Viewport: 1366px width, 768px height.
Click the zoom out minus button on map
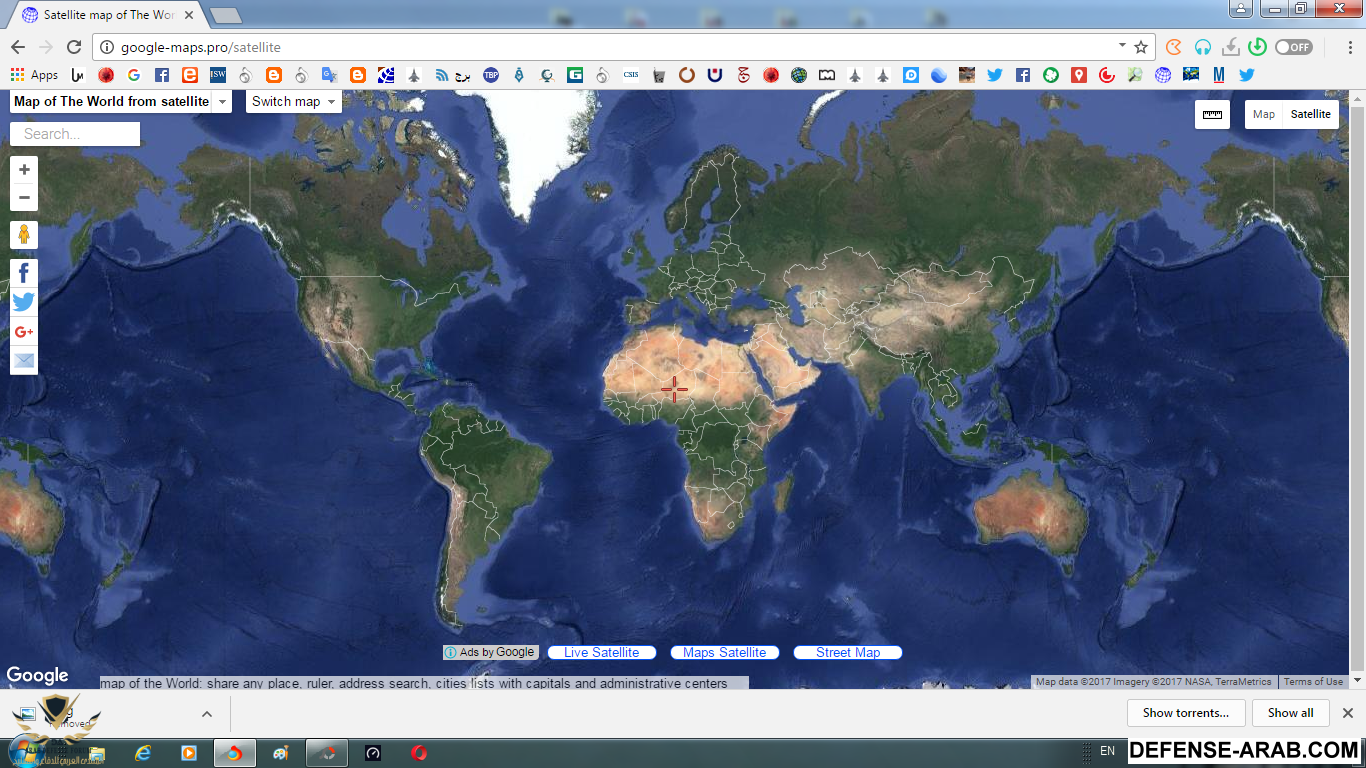pyautogui.click(x=24, y=197)
